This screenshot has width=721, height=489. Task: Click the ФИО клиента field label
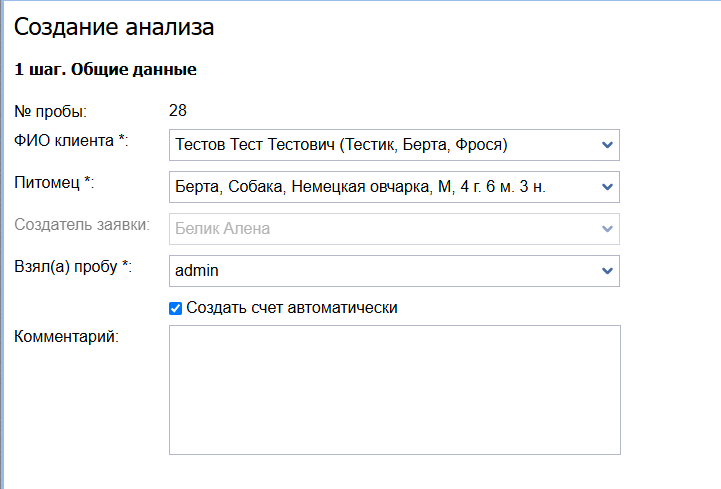(72, 140)
